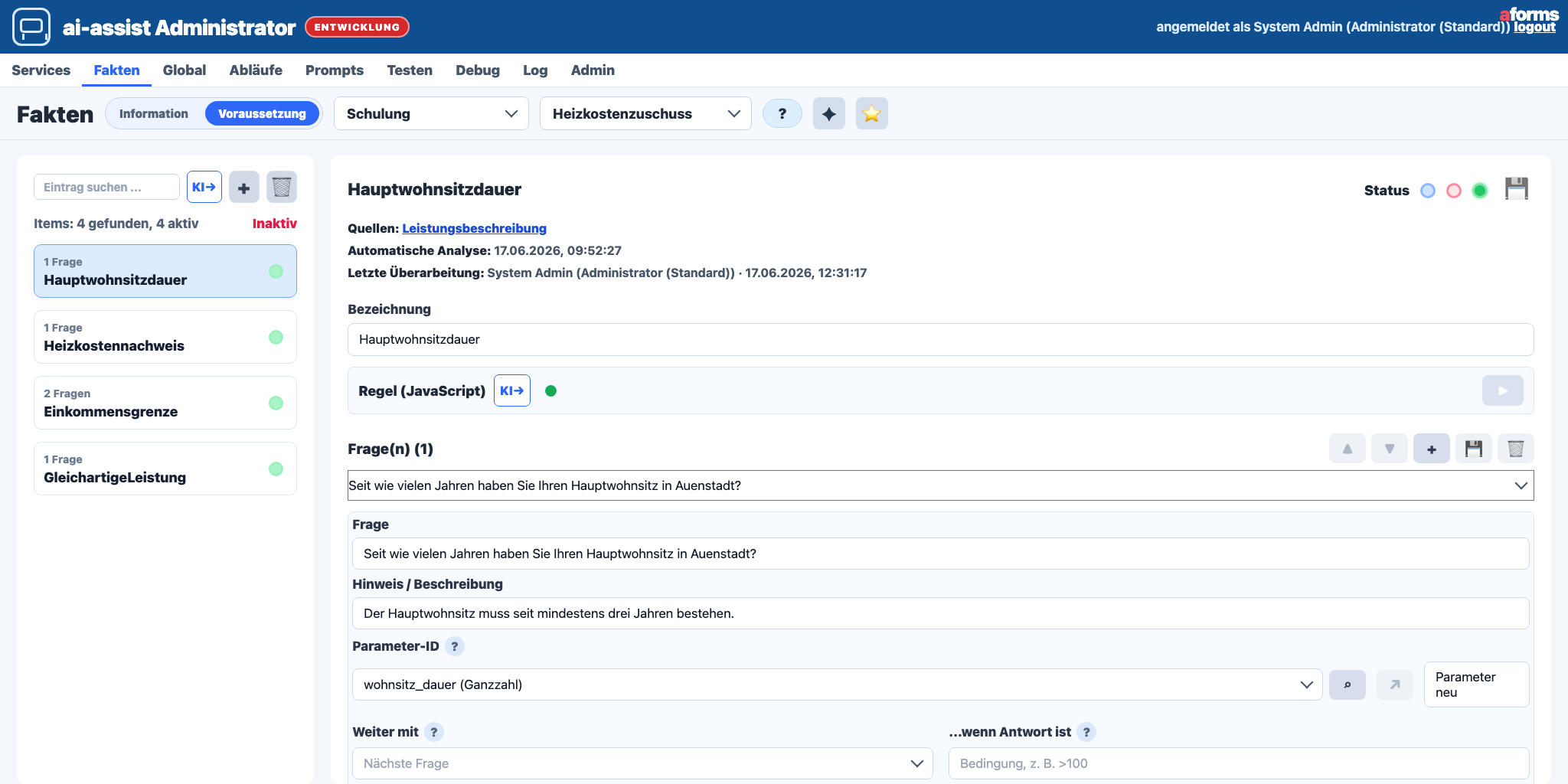The height and width of the screenshot is (784, 1568).
Task: Move question down with the down arrow
Action: tap(1390, 449)
